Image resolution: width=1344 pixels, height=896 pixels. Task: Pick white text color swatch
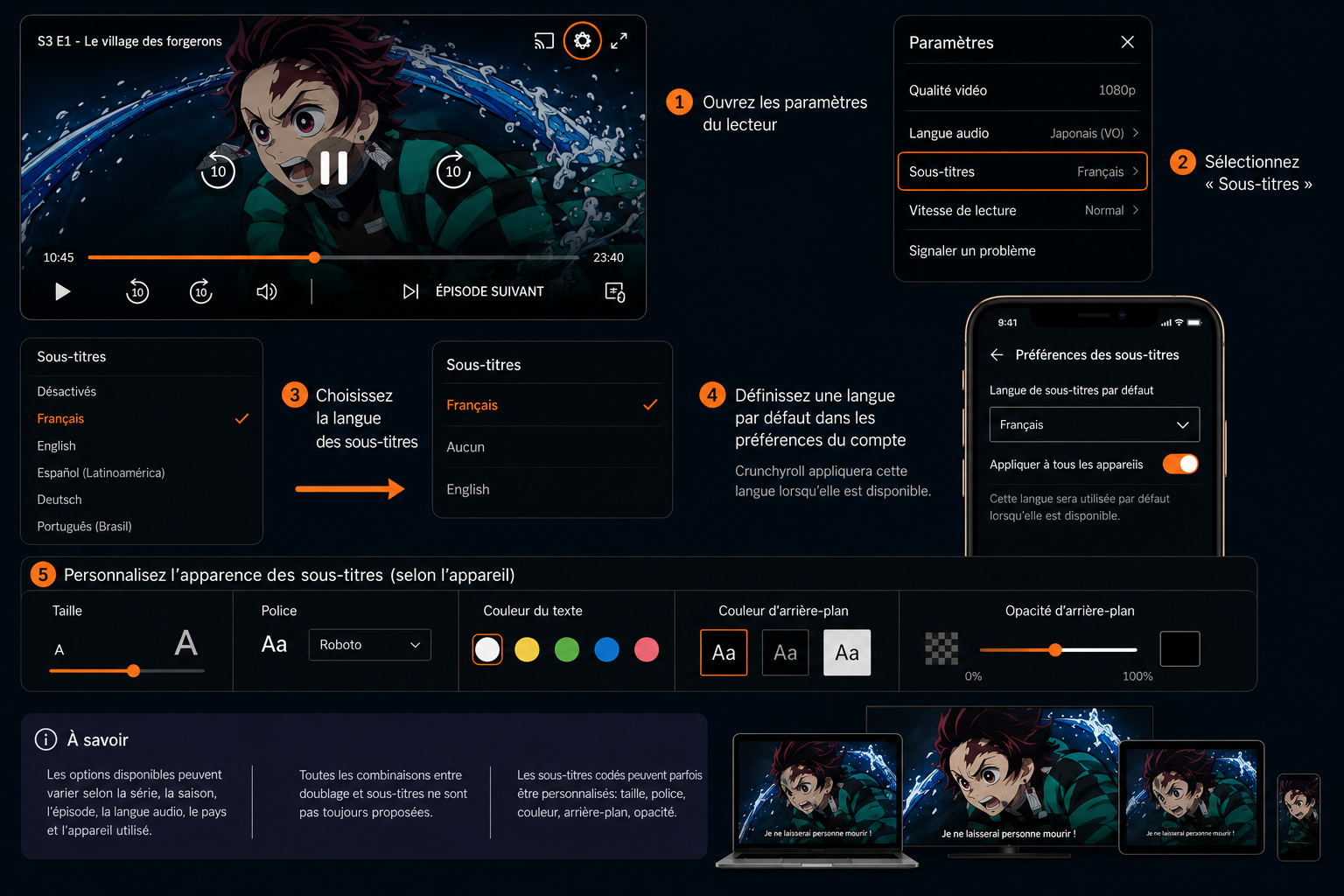487,649
